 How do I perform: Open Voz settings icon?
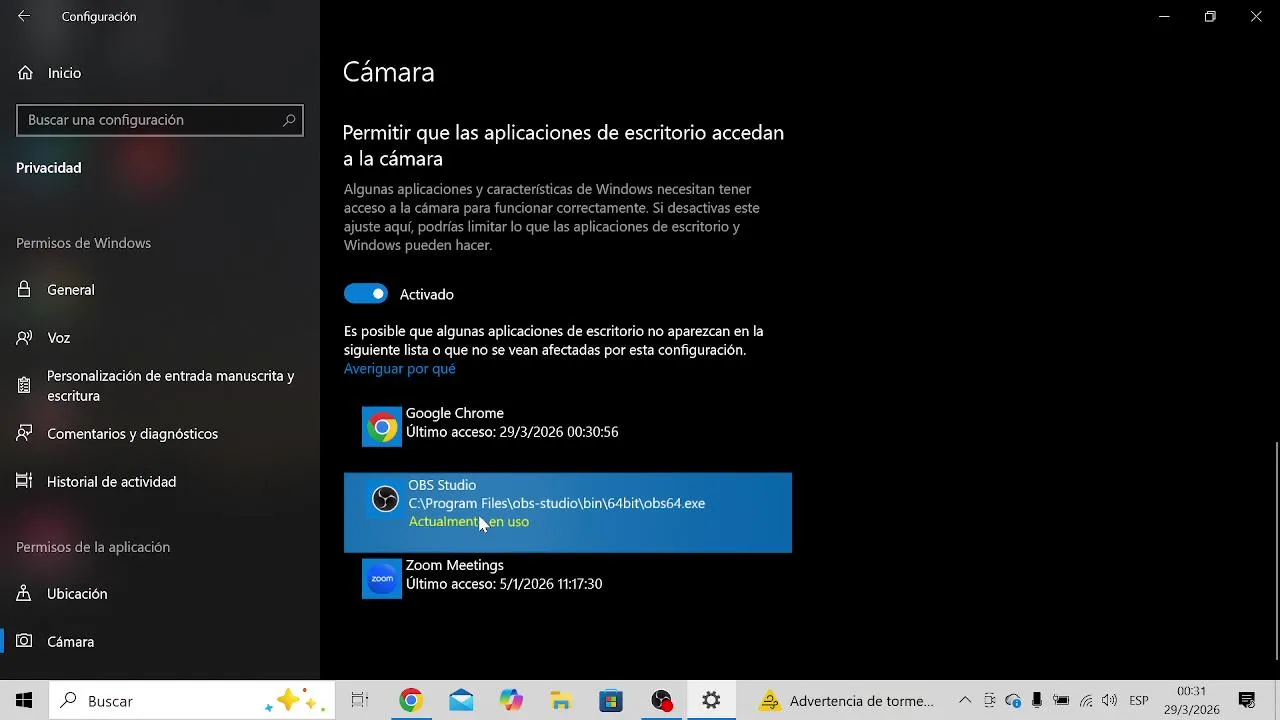(25, 338)
